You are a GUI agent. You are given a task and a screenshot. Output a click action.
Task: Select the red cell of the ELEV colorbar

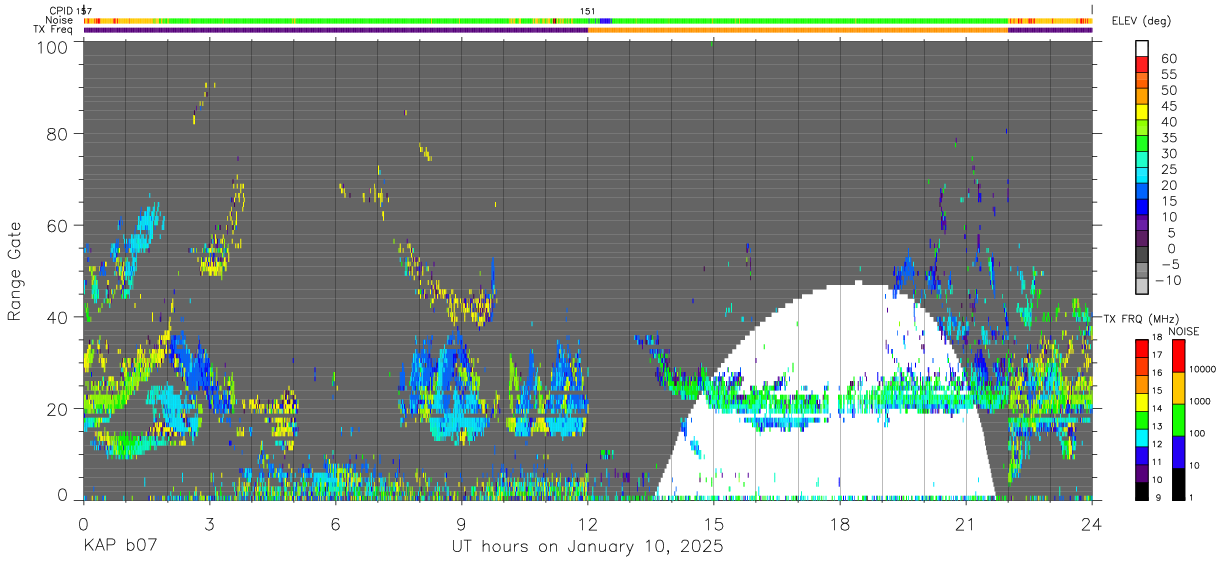pos(1142,65)
